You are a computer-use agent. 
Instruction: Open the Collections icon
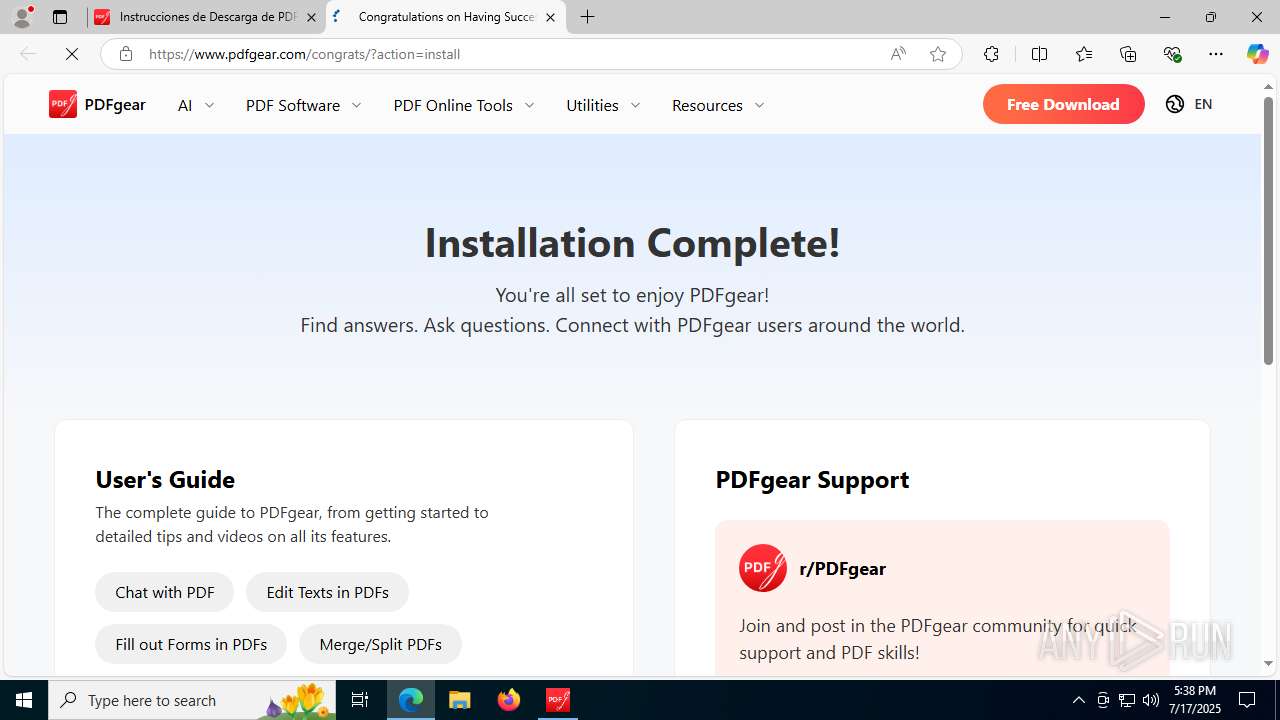coord(1128,54)
